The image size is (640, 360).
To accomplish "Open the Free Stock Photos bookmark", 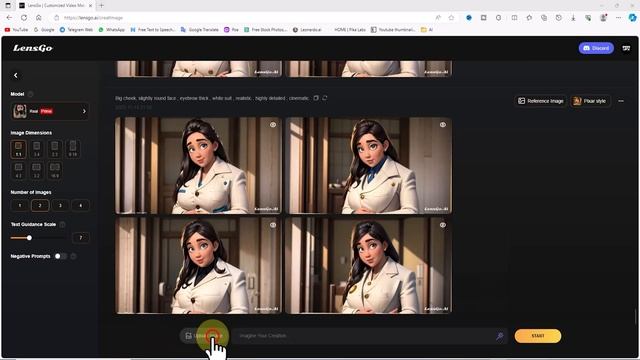I will tap(266, 30).
